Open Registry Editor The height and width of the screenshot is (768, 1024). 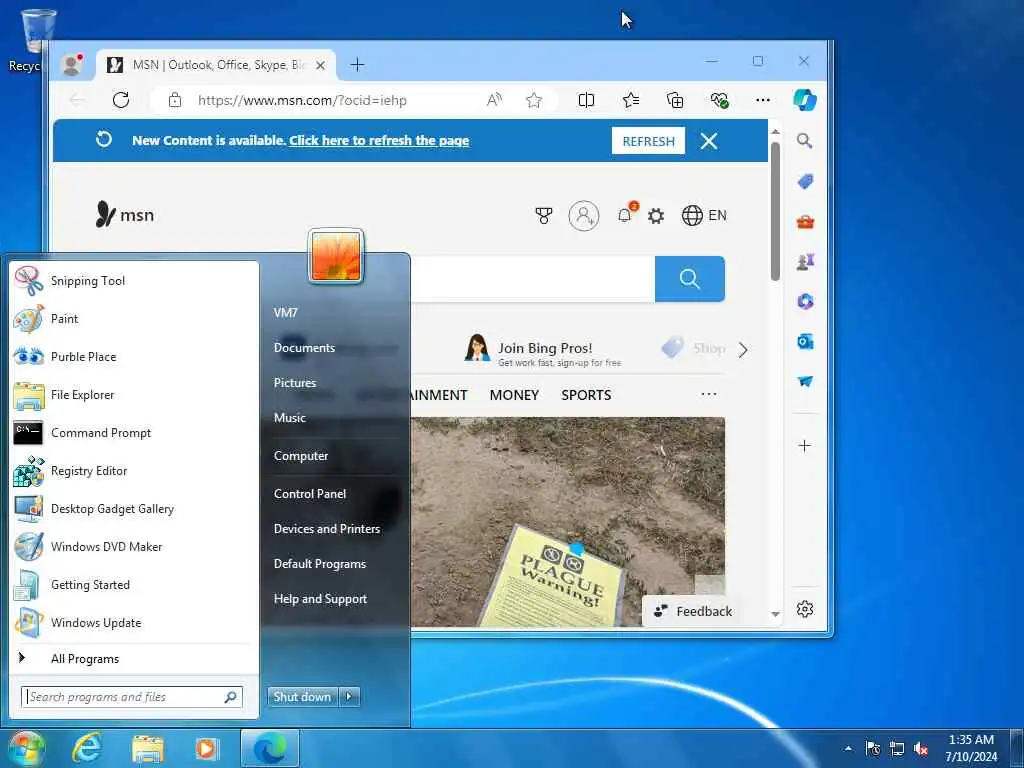(133, 471)
